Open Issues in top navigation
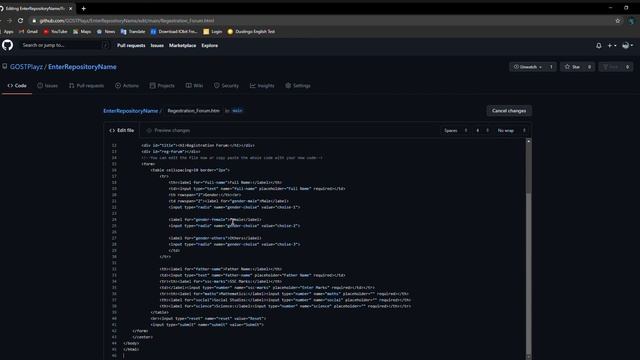640x360 pixels. tap(157, 46)
